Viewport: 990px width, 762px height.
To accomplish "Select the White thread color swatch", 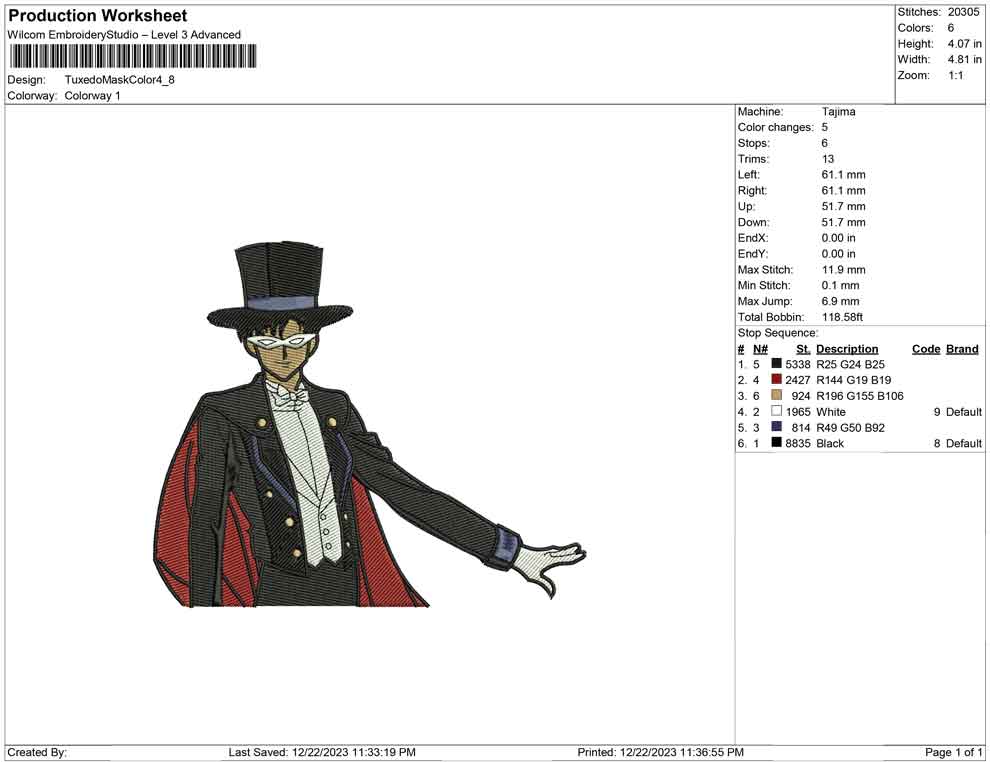I will coord(777,411).
